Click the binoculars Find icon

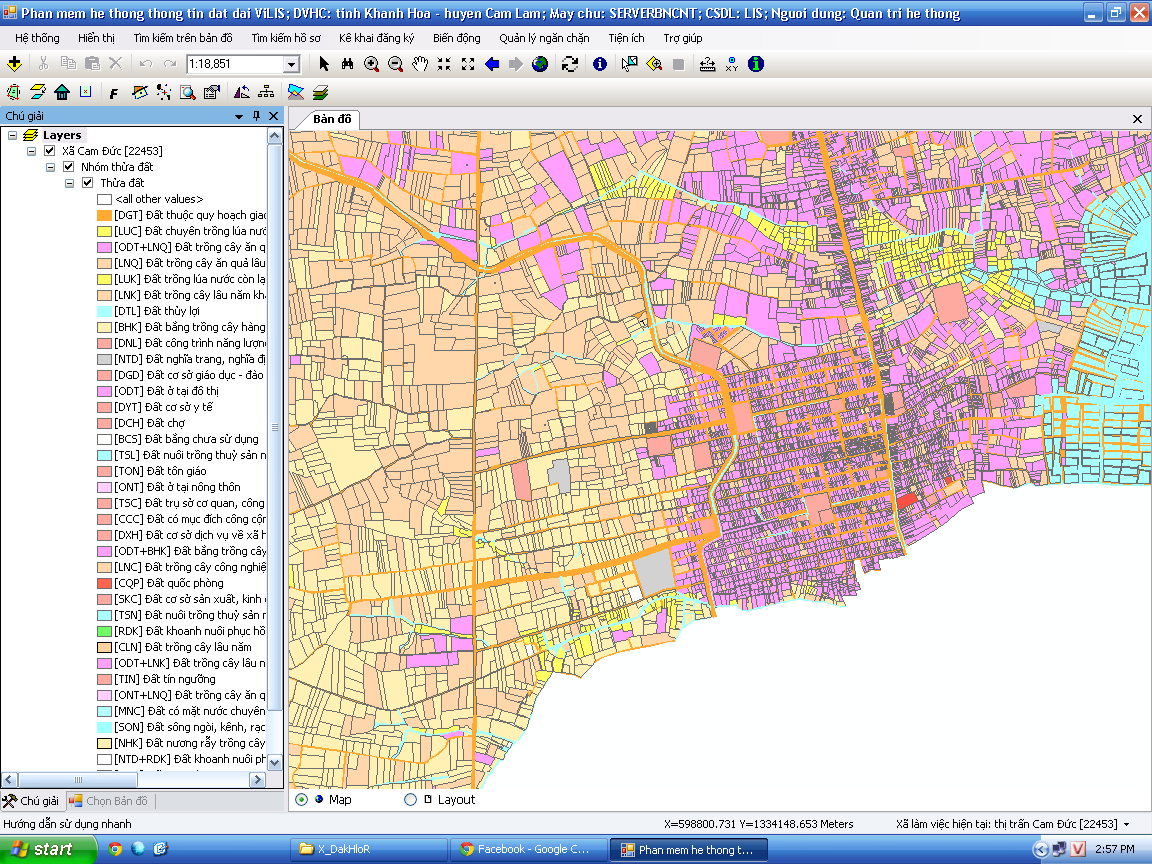tap(347, 64)
